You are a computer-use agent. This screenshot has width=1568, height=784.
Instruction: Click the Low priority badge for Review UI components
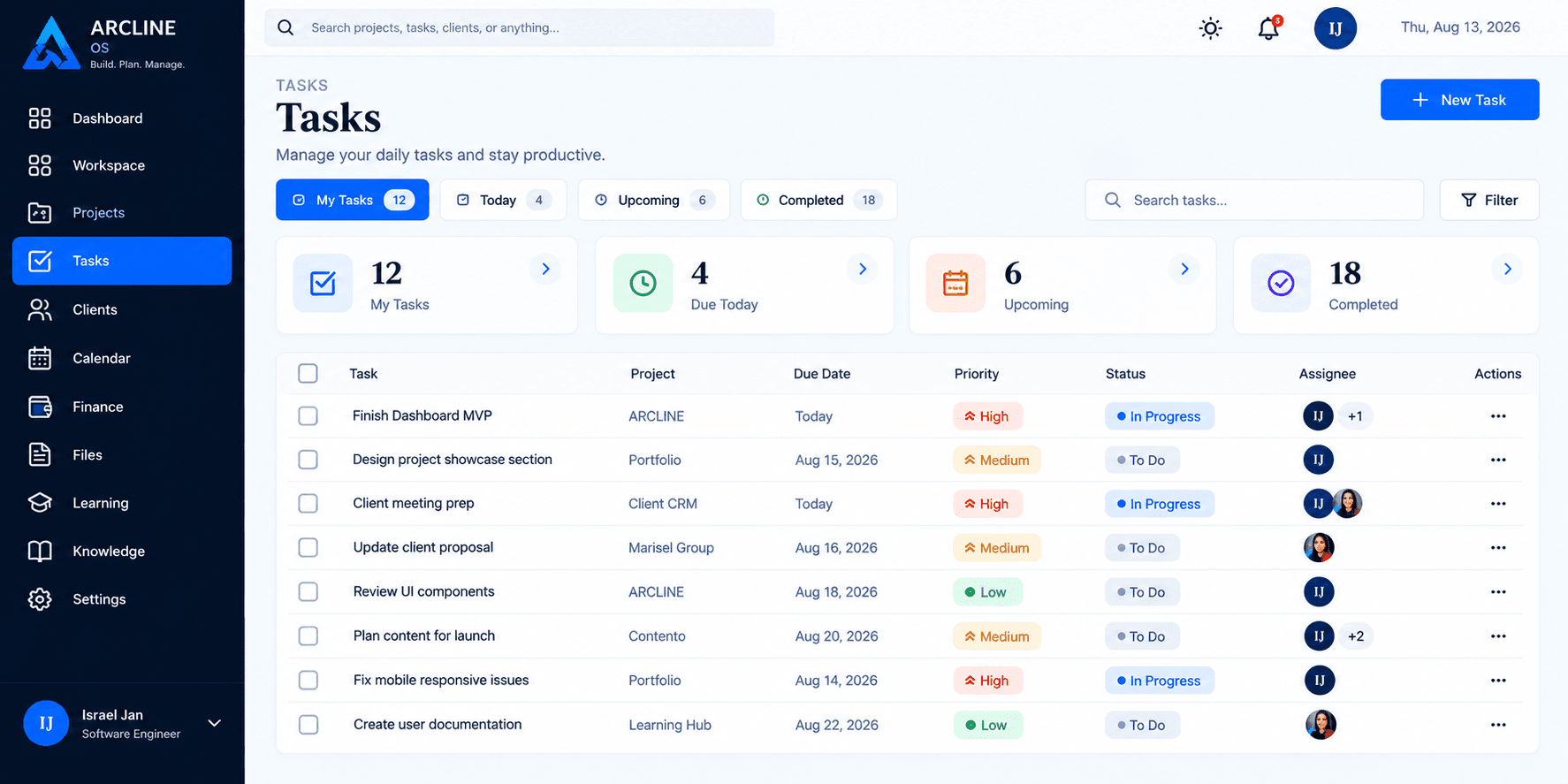(x=987, y=592)
